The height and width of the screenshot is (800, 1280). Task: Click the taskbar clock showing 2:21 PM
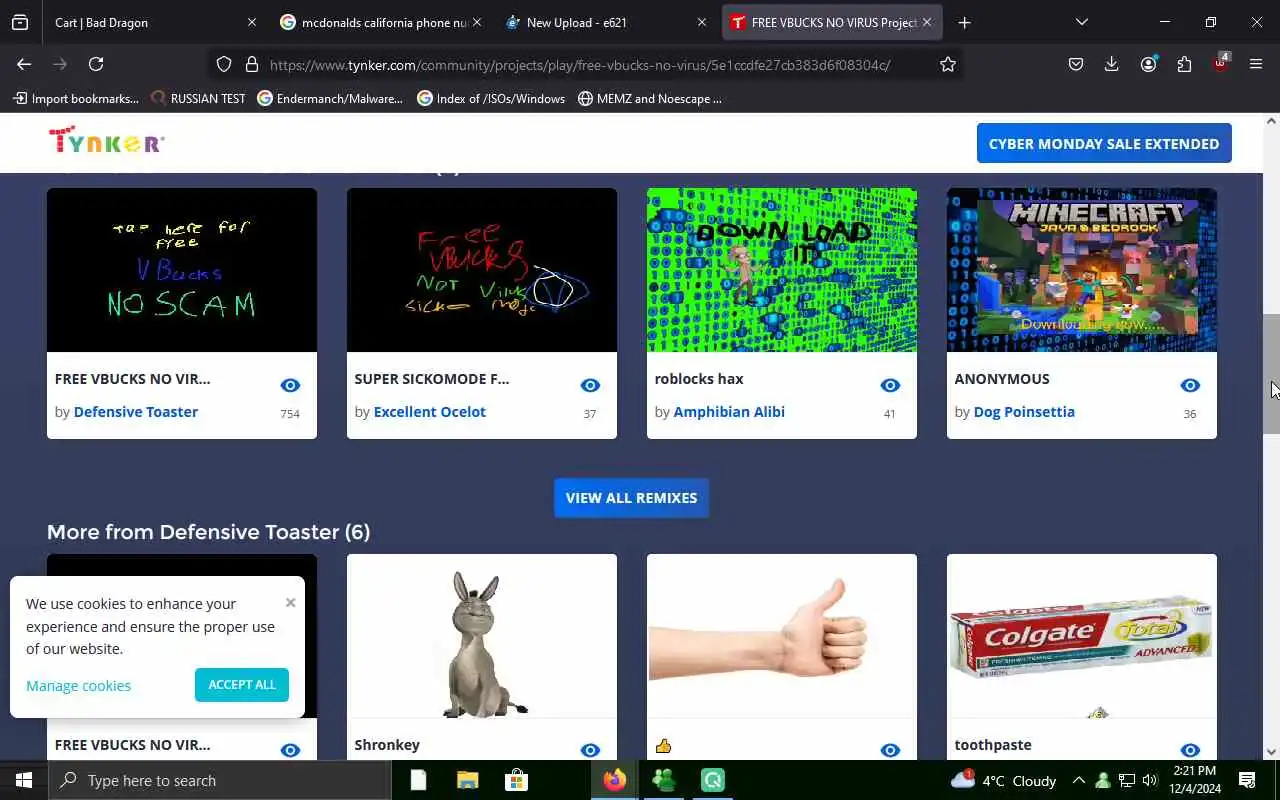coord(1193,780)
